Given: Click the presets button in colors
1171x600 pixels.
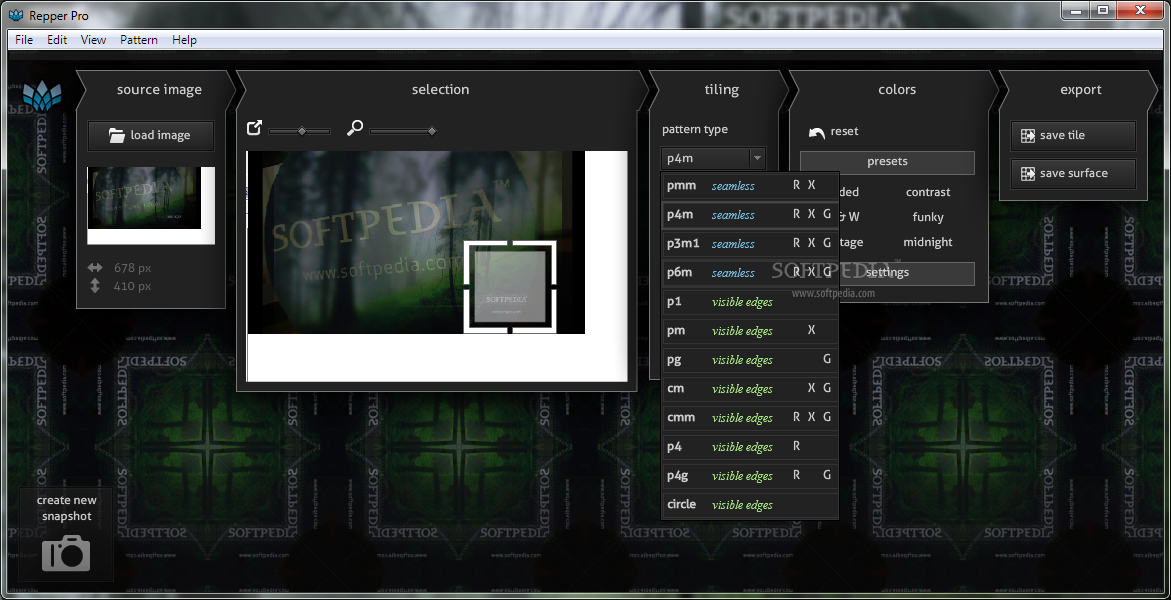Looking at the screenshot, I should pos(887,162).
